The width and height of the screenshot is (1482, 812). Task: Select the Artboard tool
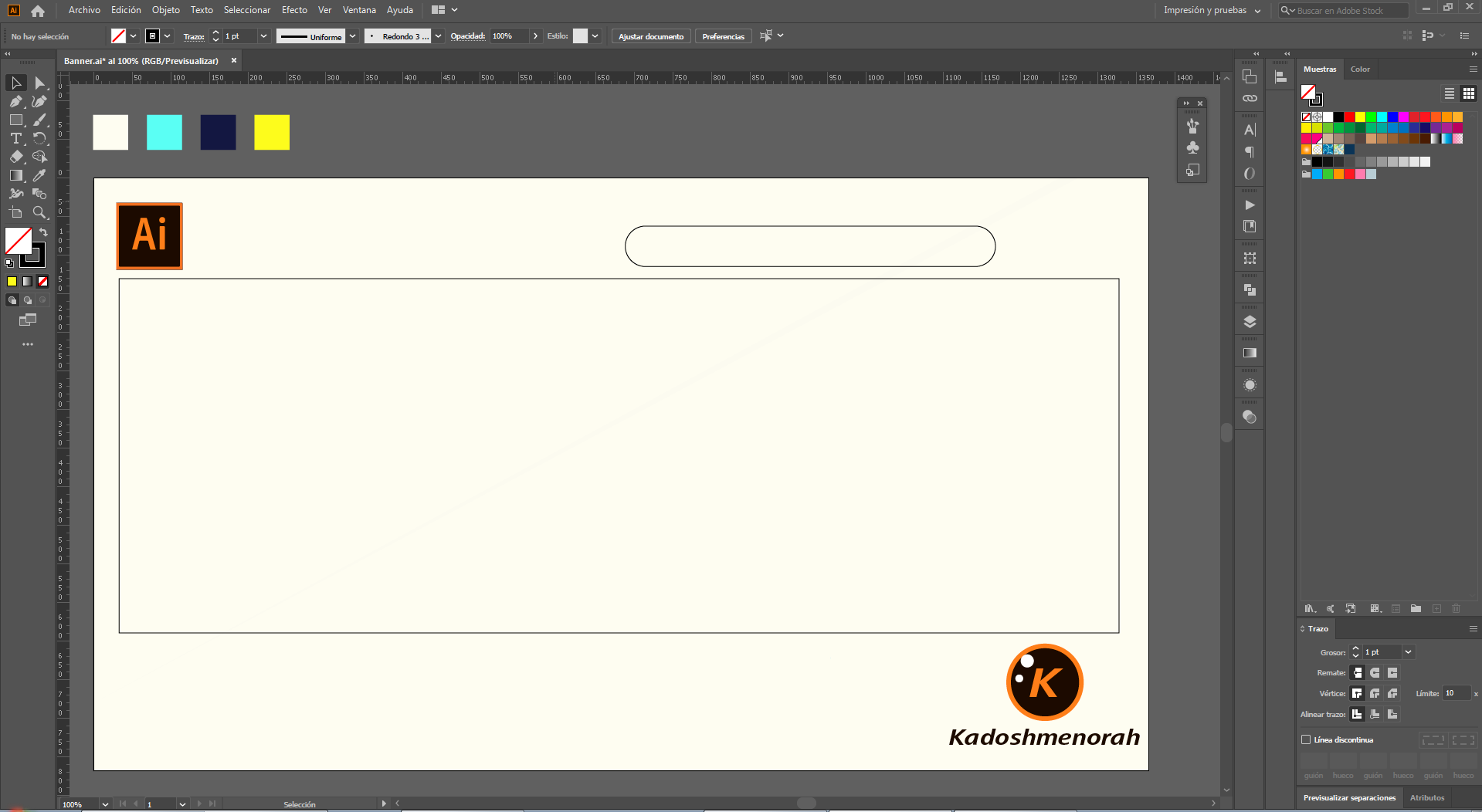16,212
